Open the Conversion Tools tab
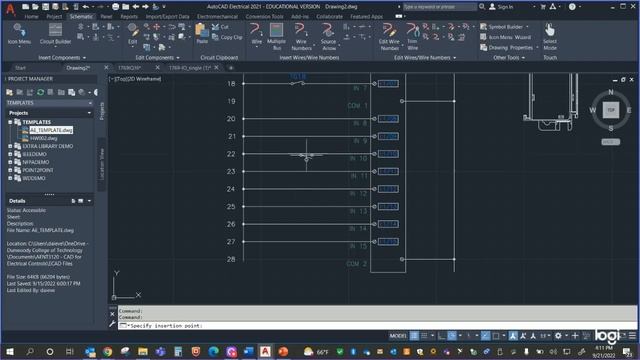The width and height of the screenshot is (640, 360). tap(264, 17)
